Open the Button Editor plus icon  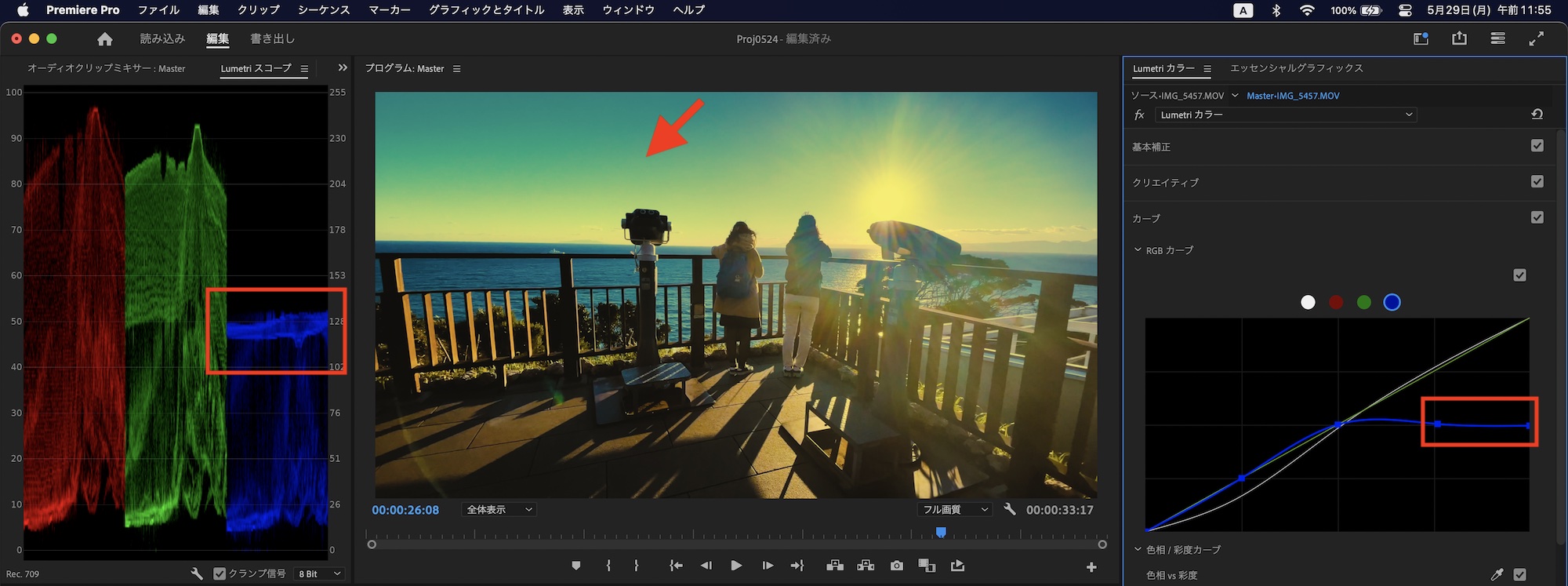click(1091, 567)
